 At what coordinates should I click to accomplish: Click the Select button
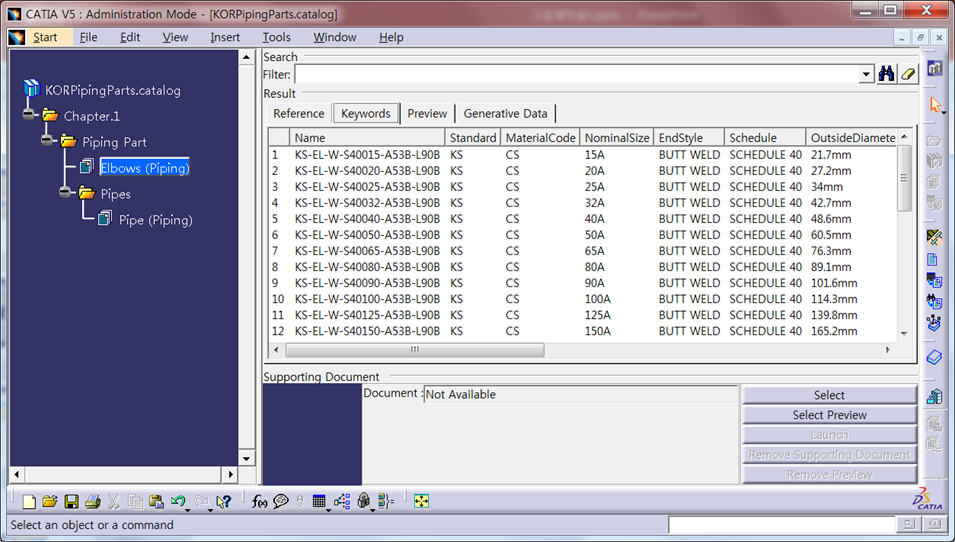tap(829, 395)
